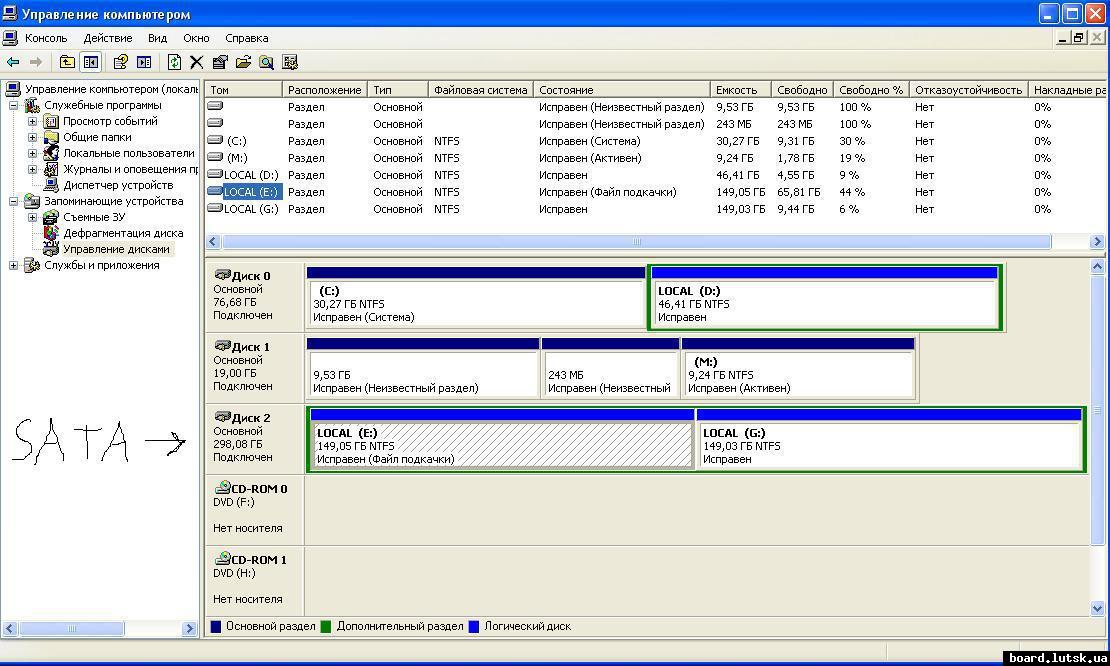Open the Действие menu
The height and width of the screenshot is (666, 1110).
click(107, 38)
